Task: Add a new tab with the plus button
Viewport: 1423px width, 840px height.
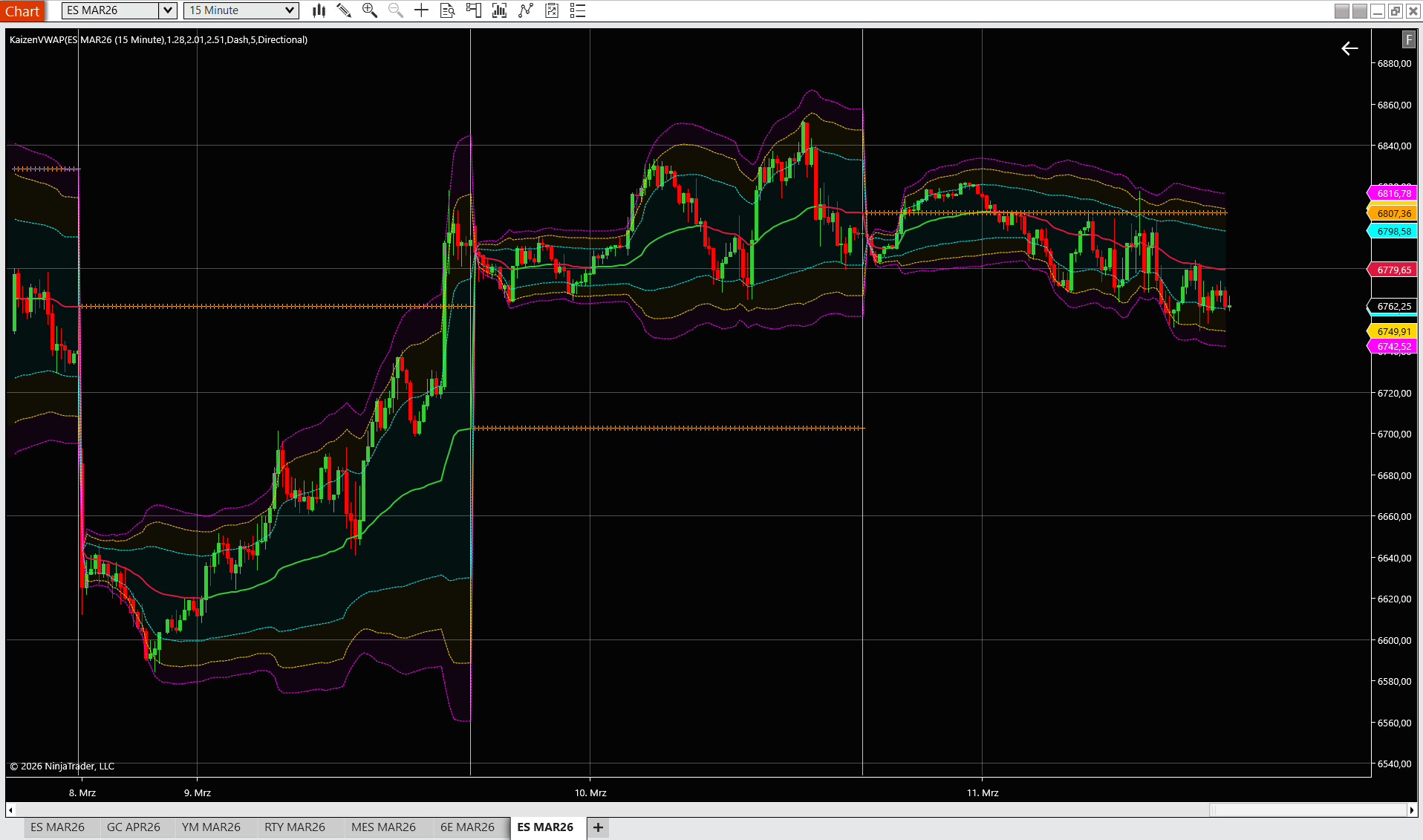Action: pyautogui.click(x=598, y=827)
